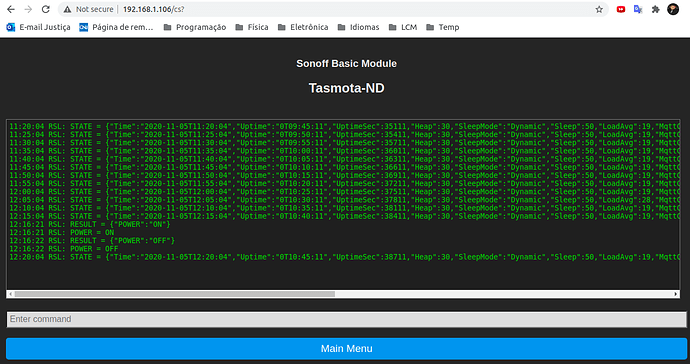Click the 11:50:04 STATE log line
Viewport: 690px width, 364px height.
tap(344, 175)
